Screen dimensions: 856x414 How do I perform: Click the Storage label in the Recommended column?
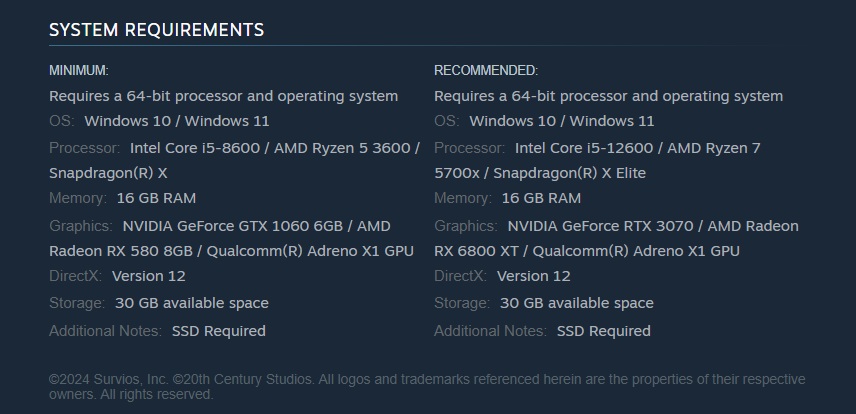coord(461,303)
